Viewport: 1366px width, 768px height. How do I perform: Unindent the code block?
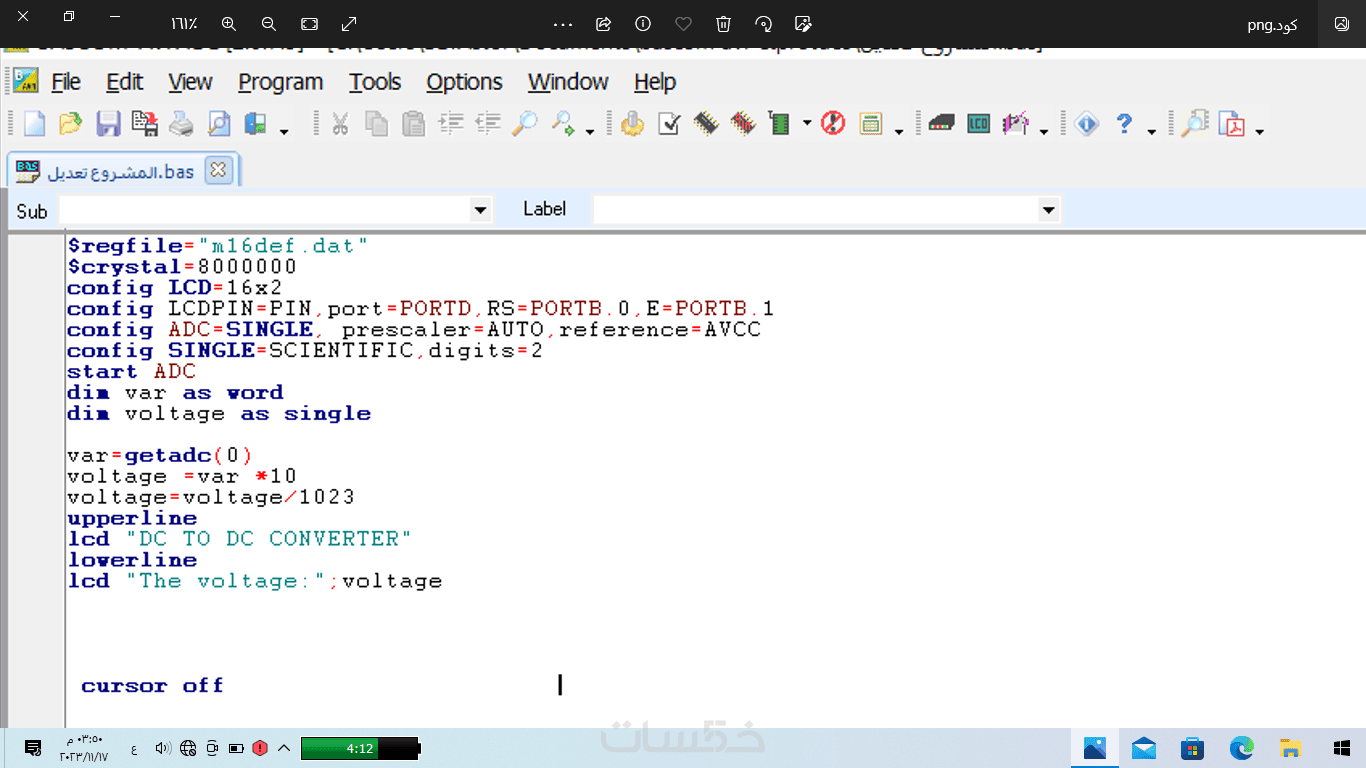pos(488,124)
